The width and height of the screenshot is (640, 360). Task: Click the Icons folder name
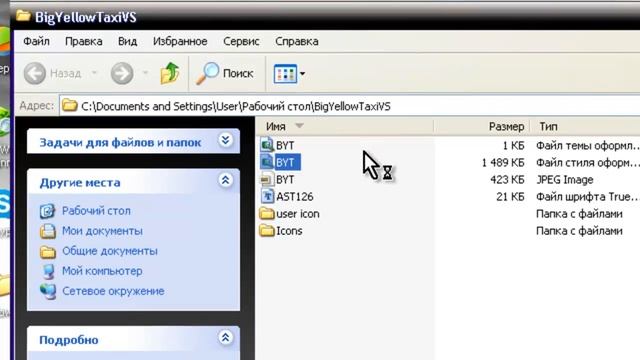pos(289,231)
